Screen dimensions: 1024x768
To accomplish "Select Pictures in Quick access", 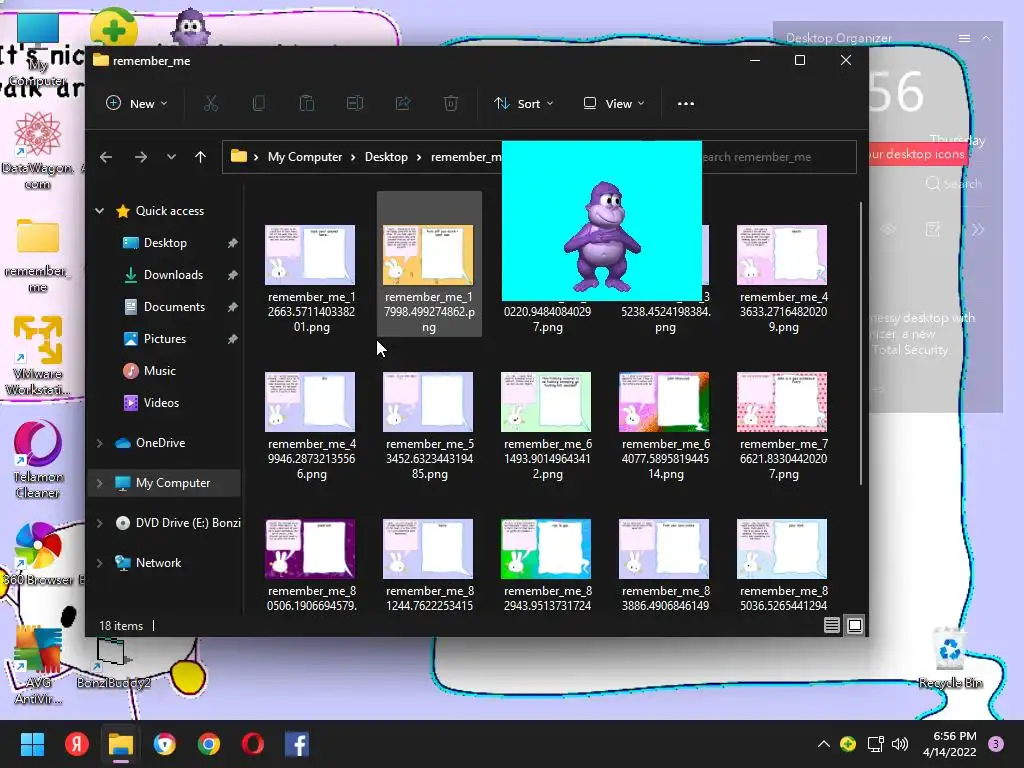I will pyautogui.click(x=165, y=338).
